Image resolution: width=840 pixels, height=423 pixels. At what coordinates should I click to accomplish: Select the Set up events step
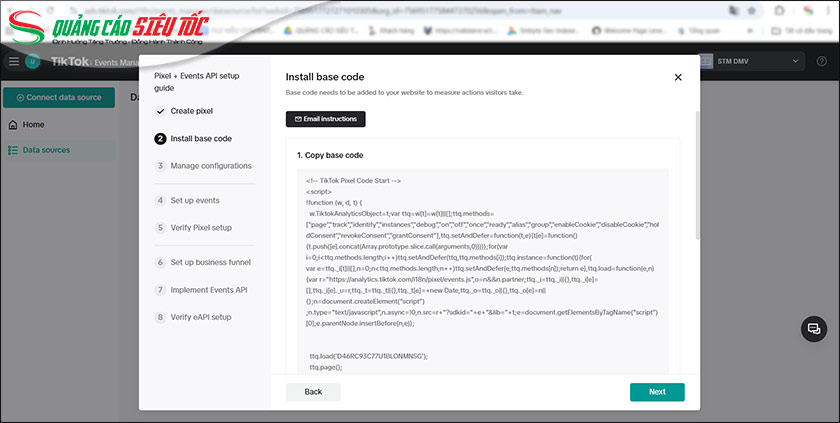[194, 201]
